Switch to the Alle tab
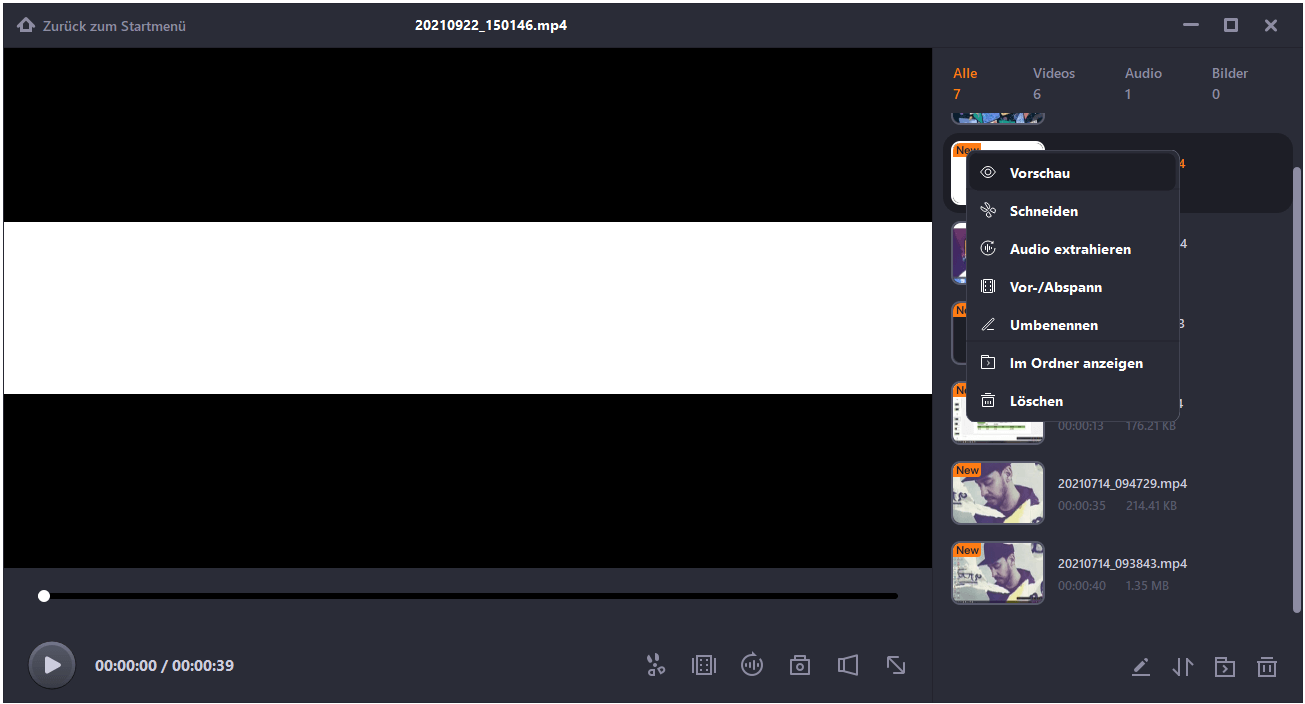This screenshot has height=704, width=1305. [x=965, y=83]
